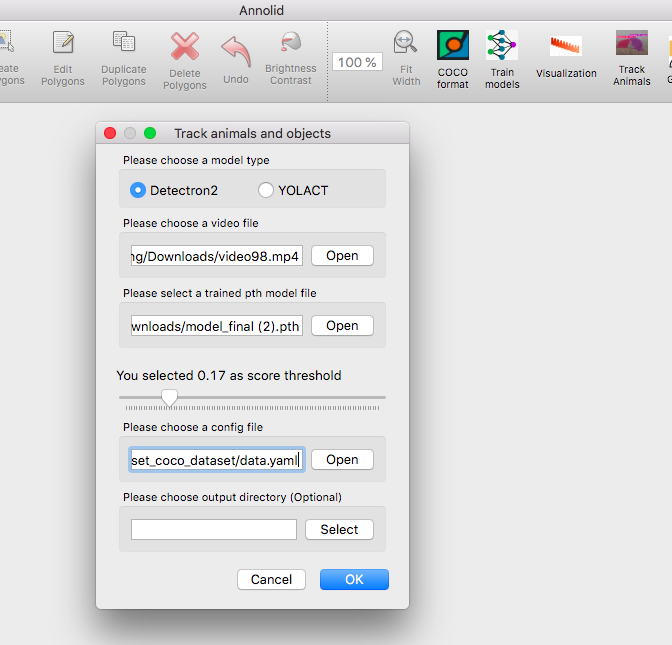The width and height of the screenshot is (672, 645).
Task: Click the score threshold slider handle
Action: [x=169, y=398]
